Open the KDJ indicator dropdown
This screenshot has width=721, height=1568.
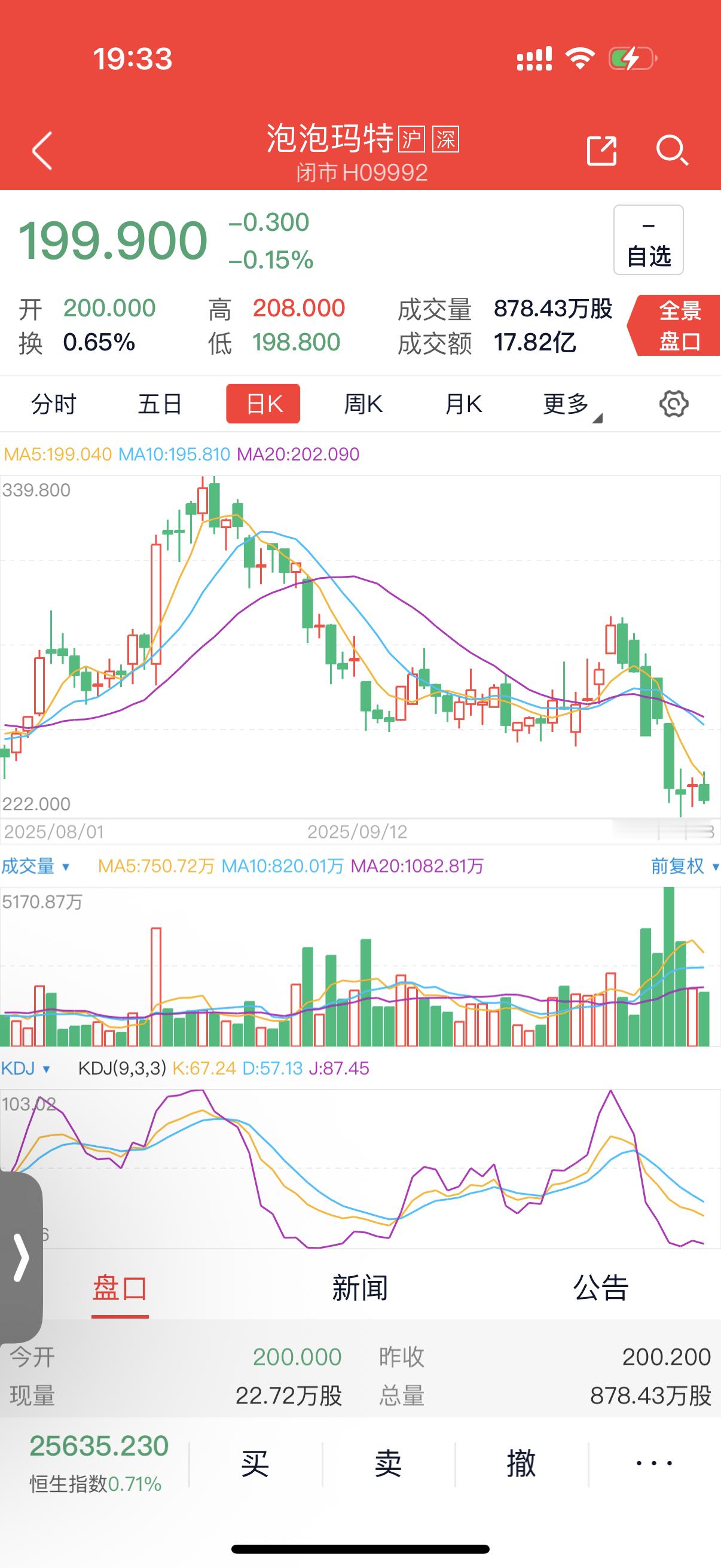pyautogui.click(x=26, y=1068)
